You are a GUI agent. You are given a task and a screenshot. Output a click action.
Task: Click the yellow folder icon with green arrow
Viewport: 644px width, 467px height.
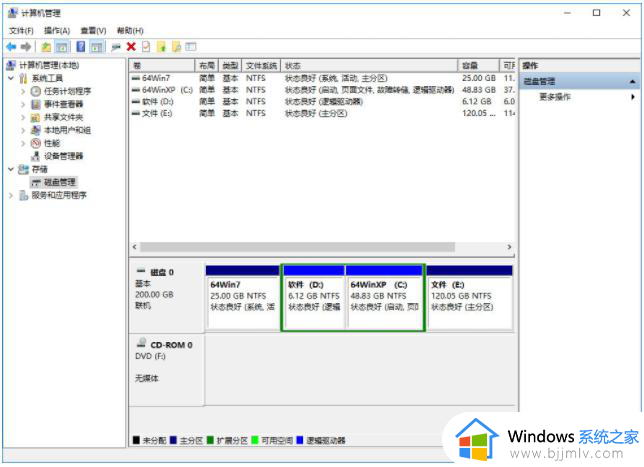(161, 47)
